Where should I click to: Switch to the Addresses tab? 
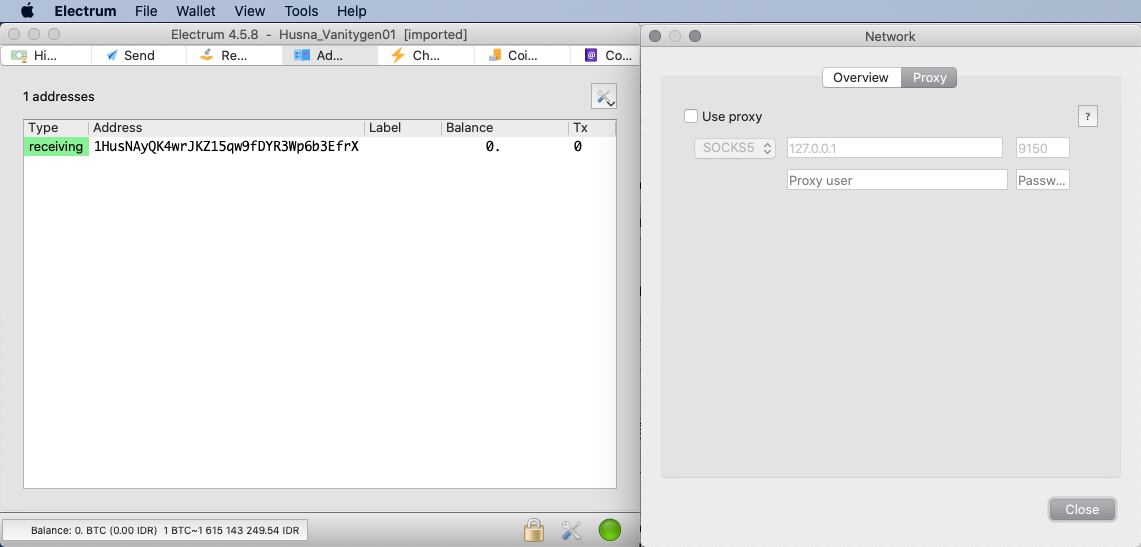(330, 55)
